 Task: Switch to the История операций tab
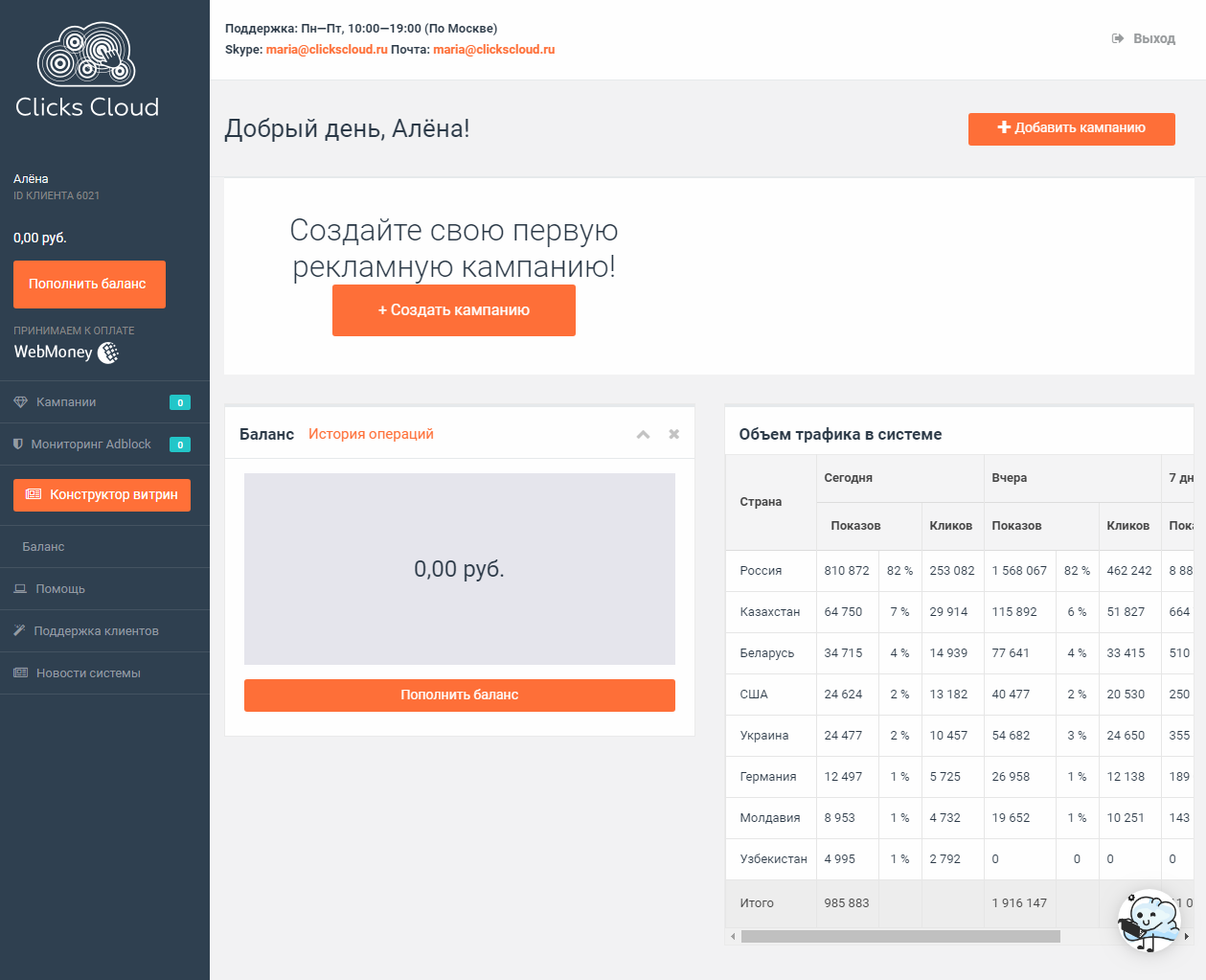(x=372, y=433)
